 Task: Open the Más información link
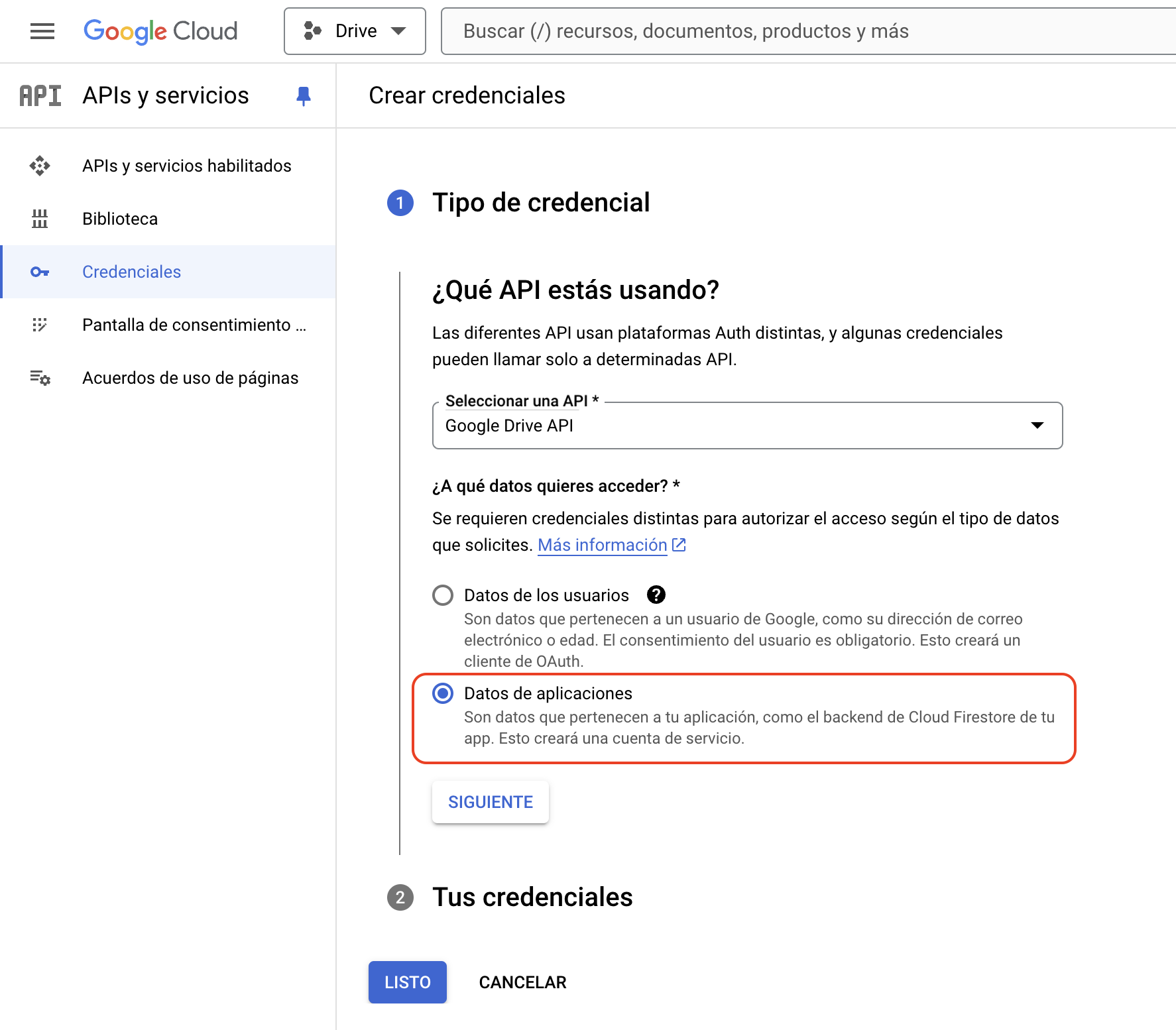coord(603,545)
